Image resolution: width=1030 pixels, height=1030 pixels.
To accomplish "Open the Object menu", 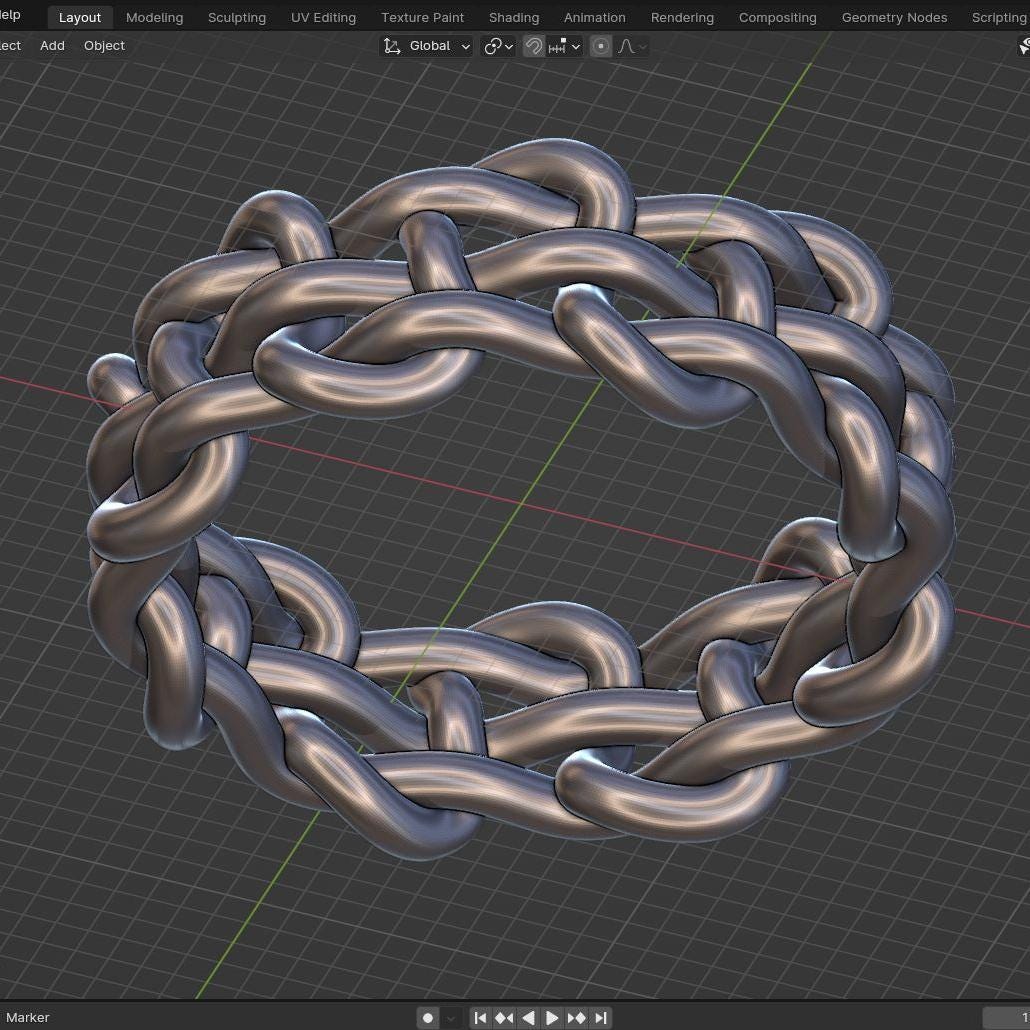I will coord(104,46).
